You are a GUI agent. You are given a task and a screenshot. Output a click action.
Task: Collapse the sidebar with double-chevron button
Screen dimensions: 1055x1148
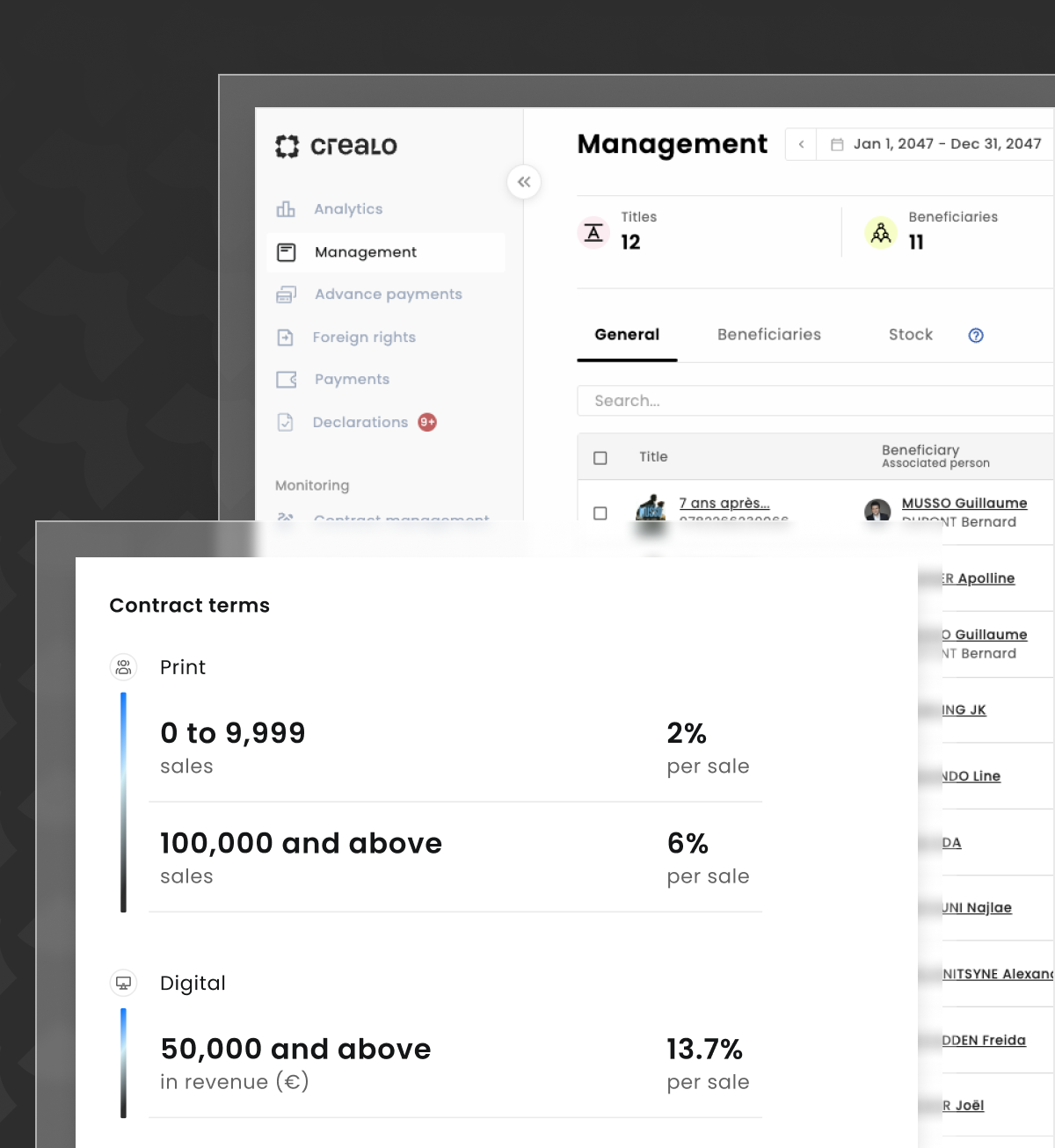pyautogui.click(x=524, y=182)
